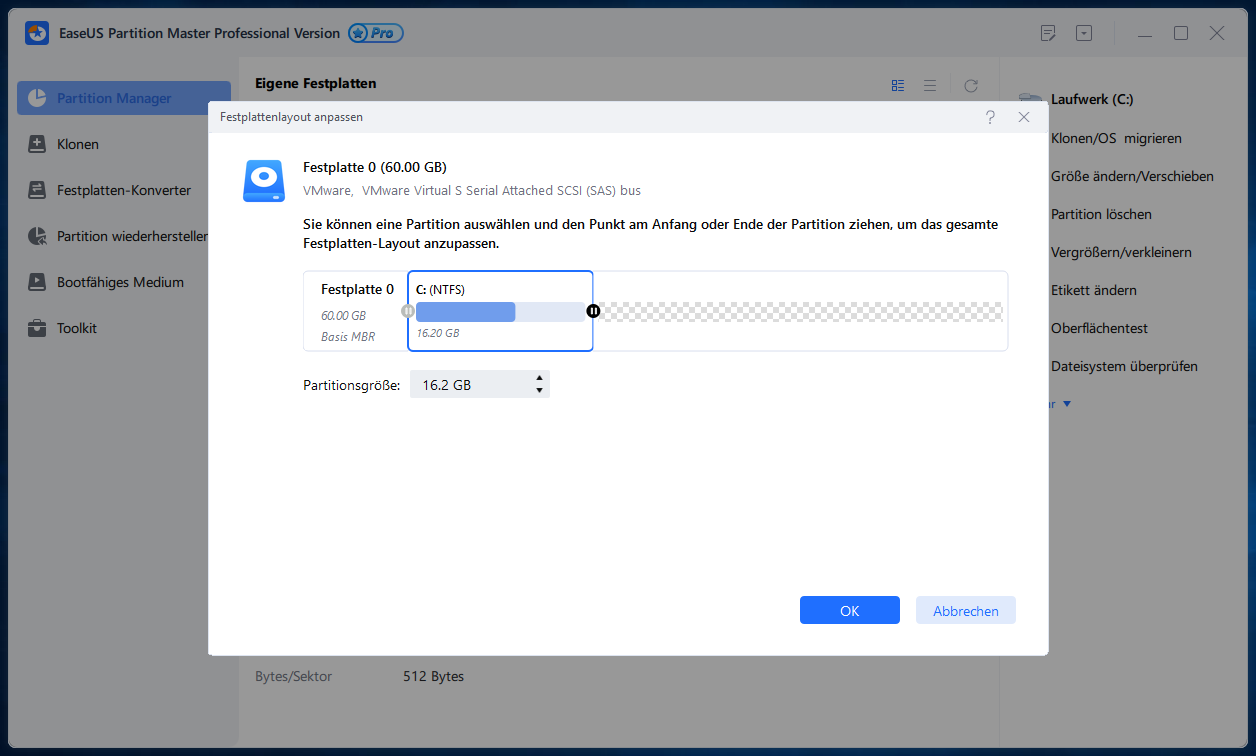The image size is (1256, 756).
Task: Switch to detailed list view icon
Action: 898,86
